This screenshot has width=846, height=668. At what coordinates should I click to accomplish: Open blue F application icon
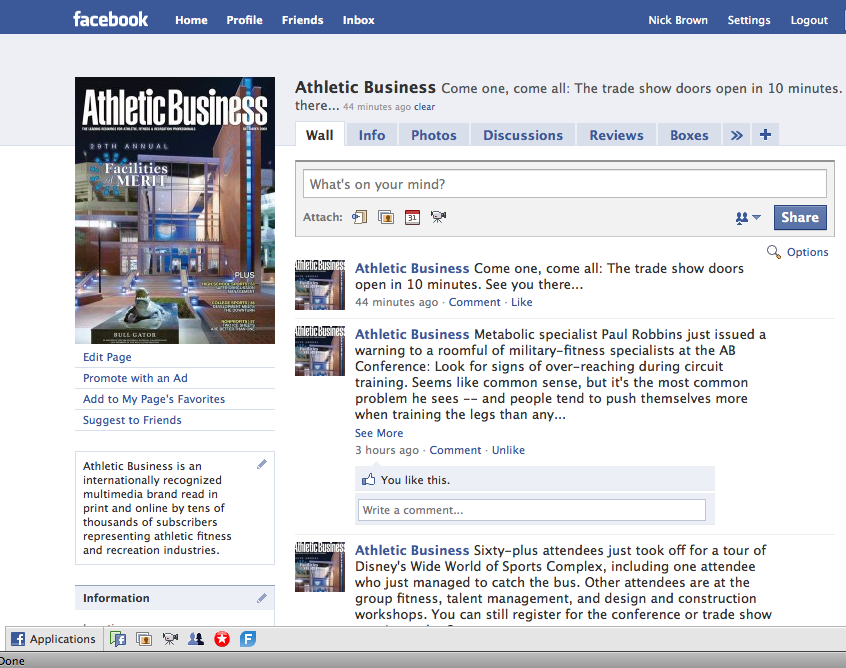[x=248, y=639]
